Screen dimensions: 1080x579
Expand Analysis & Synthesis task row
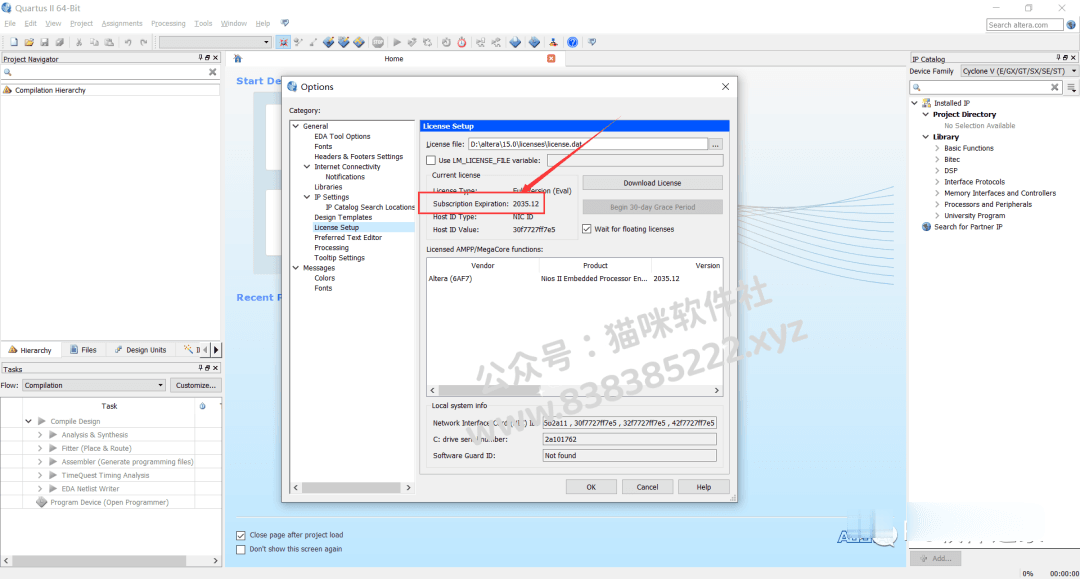click(40, 434)
